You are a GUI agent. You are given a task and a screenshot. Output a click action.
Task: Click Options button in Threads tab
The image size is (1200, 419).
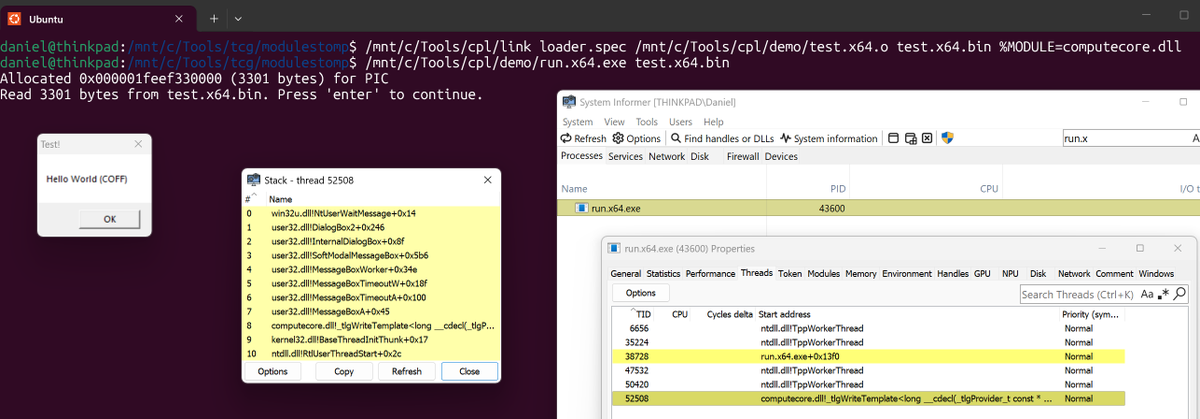640,293
